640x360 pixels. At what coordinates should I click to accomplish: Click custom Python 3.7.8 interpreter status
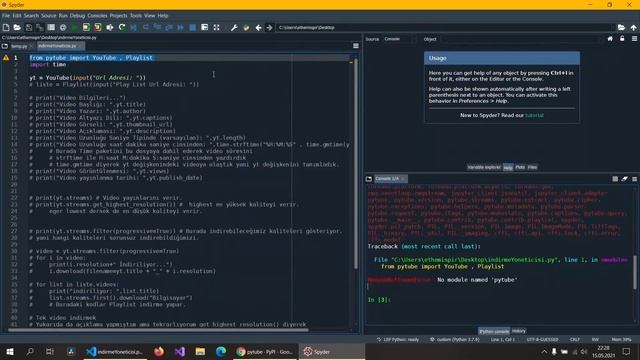[x=455, y=340]
